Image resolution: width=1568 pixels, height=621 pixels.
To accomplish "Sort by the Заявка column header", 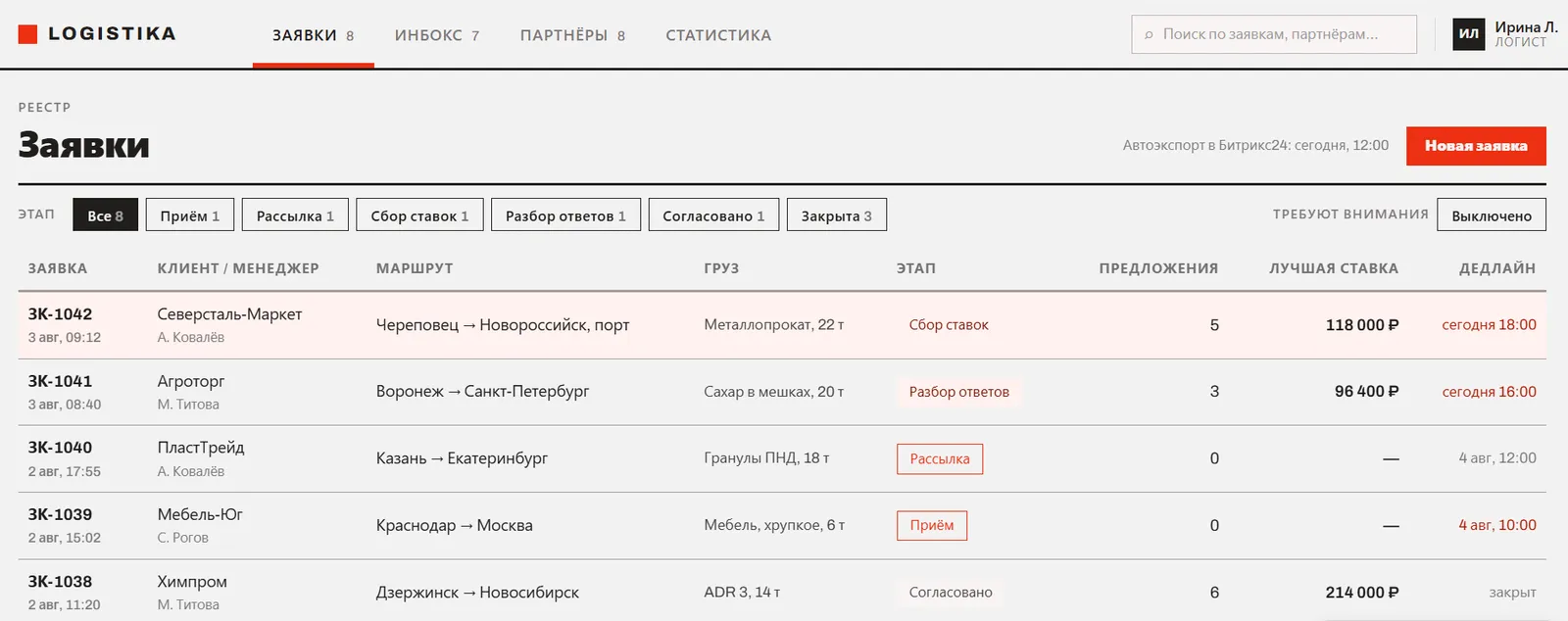I will 58,268.
